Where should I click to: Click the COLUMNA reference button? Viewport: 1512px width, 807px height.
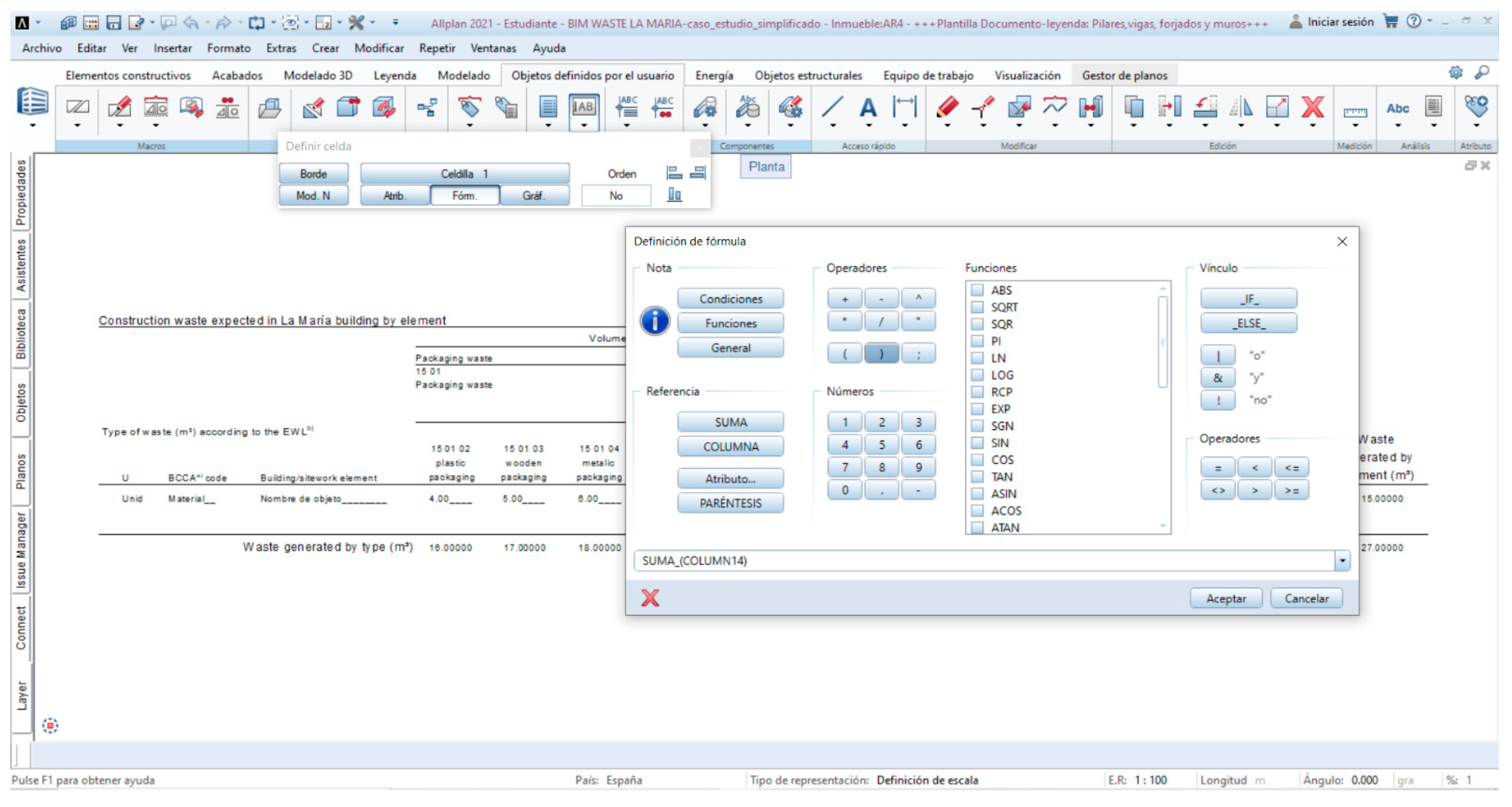(730, 447)
